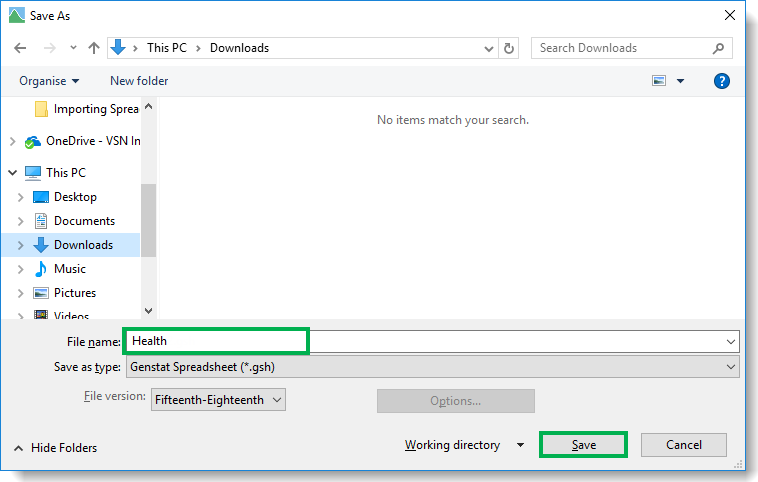Select the Pictures folder in sidebar
758x482 pixels.
pos(74,293)
